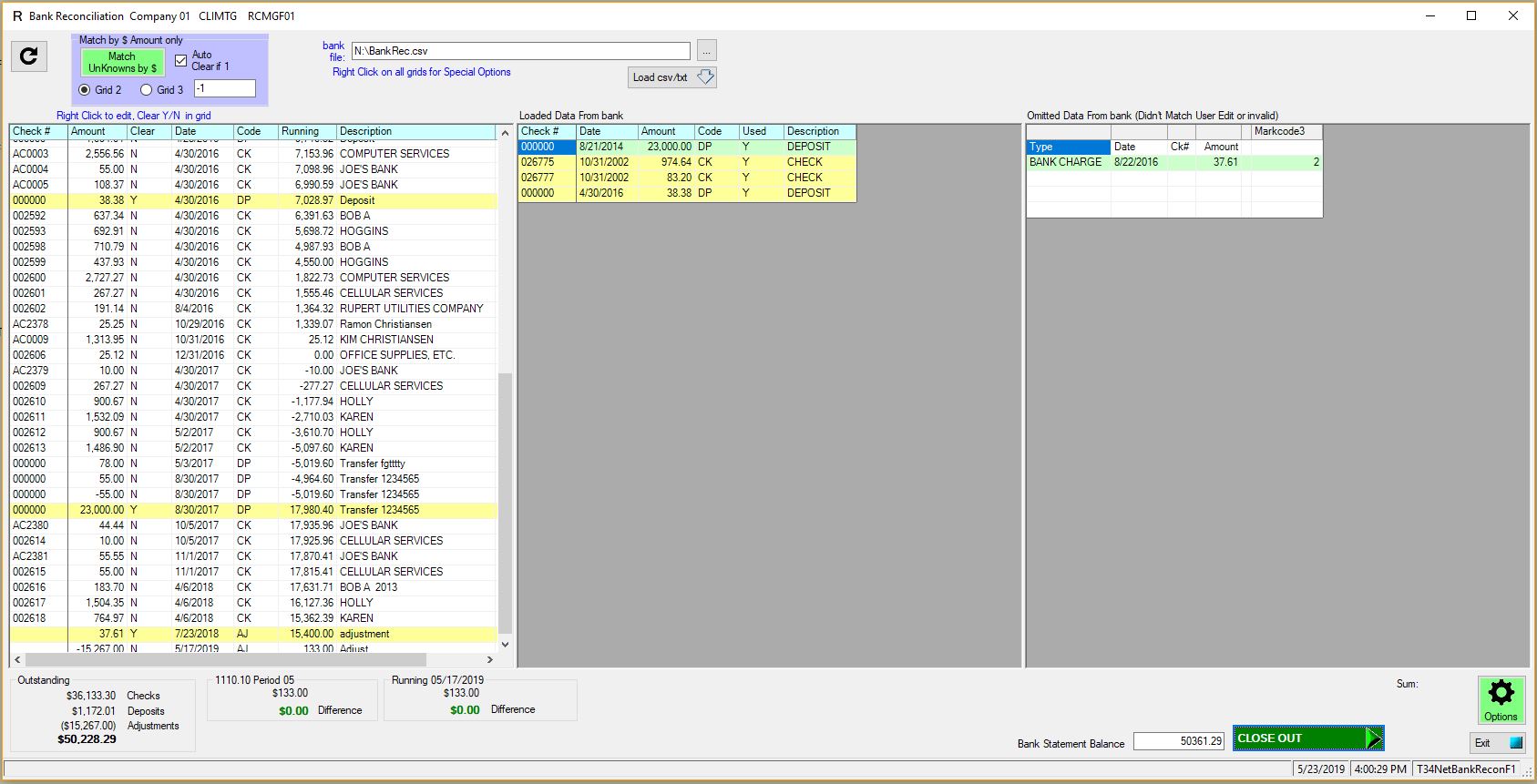Click the bank file path input field
The width and height of the screenshot is (1537, 784).
coord(520,51)
